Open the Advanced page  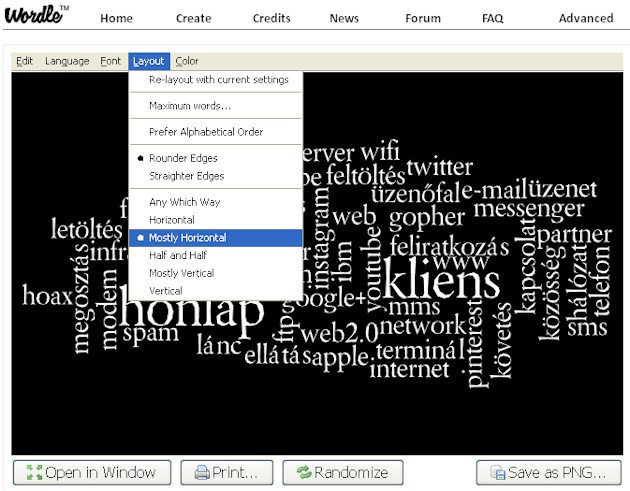point(586,18)
